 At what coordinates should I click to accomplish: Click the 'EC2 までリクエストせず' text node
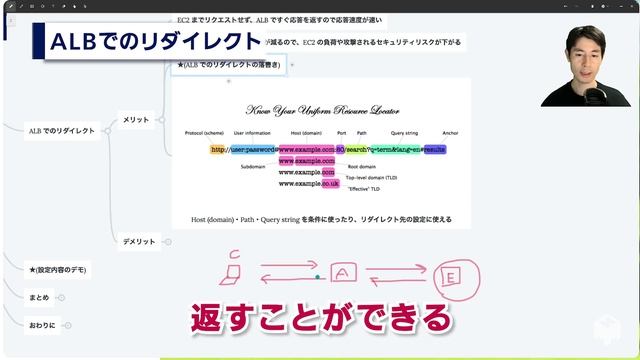[280, 20]
